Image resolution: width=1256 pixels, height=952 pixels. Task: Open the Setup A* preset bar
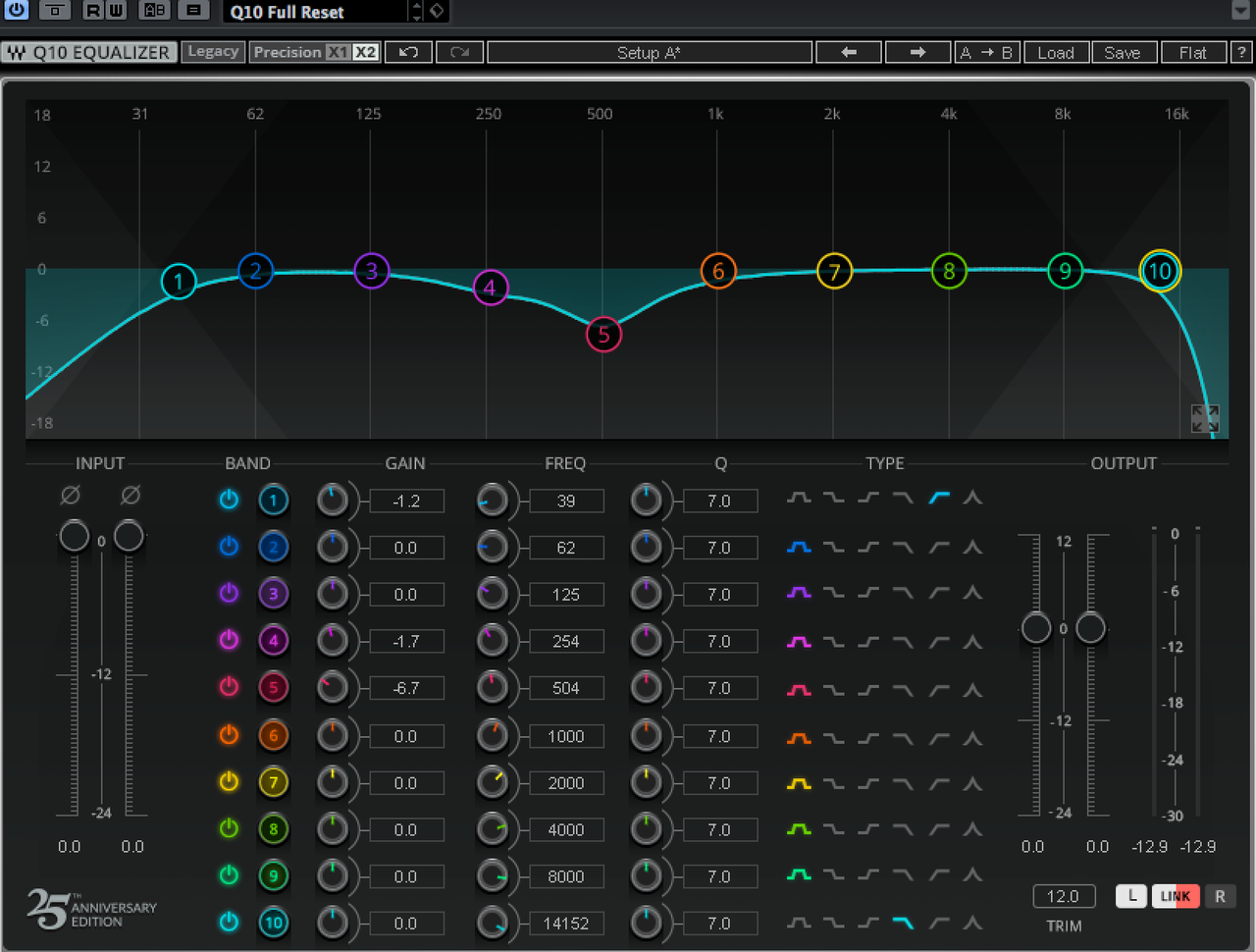(650, 52)
